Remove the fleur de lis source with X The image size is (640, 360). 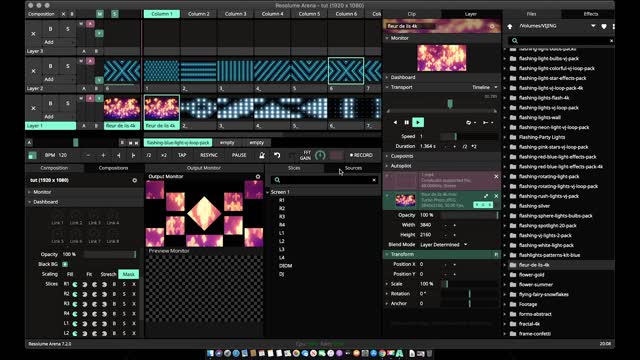pyautogui.click(x=496, y=196)
